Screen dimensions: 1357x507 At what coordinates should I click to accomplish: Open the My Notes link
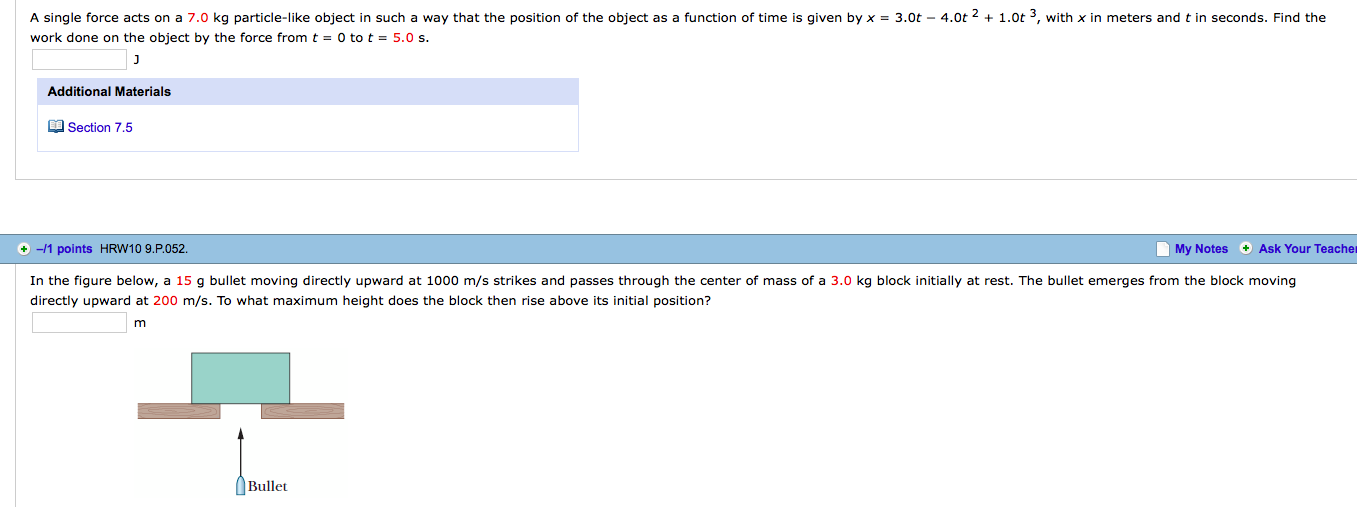click(x=1201, y=249)
